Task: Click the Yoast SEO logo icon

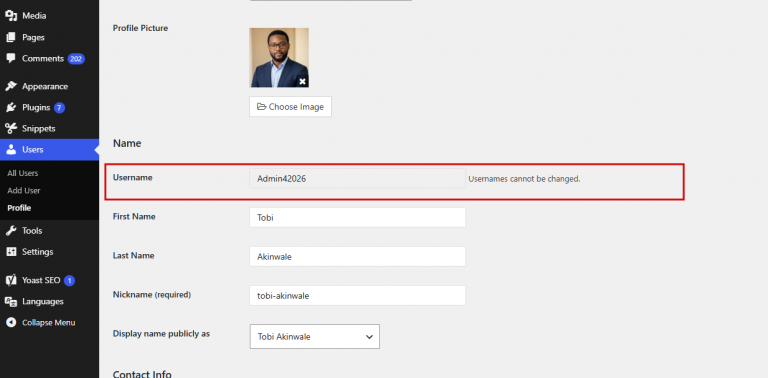Action: pyautogui.click(x=11, y=281)
